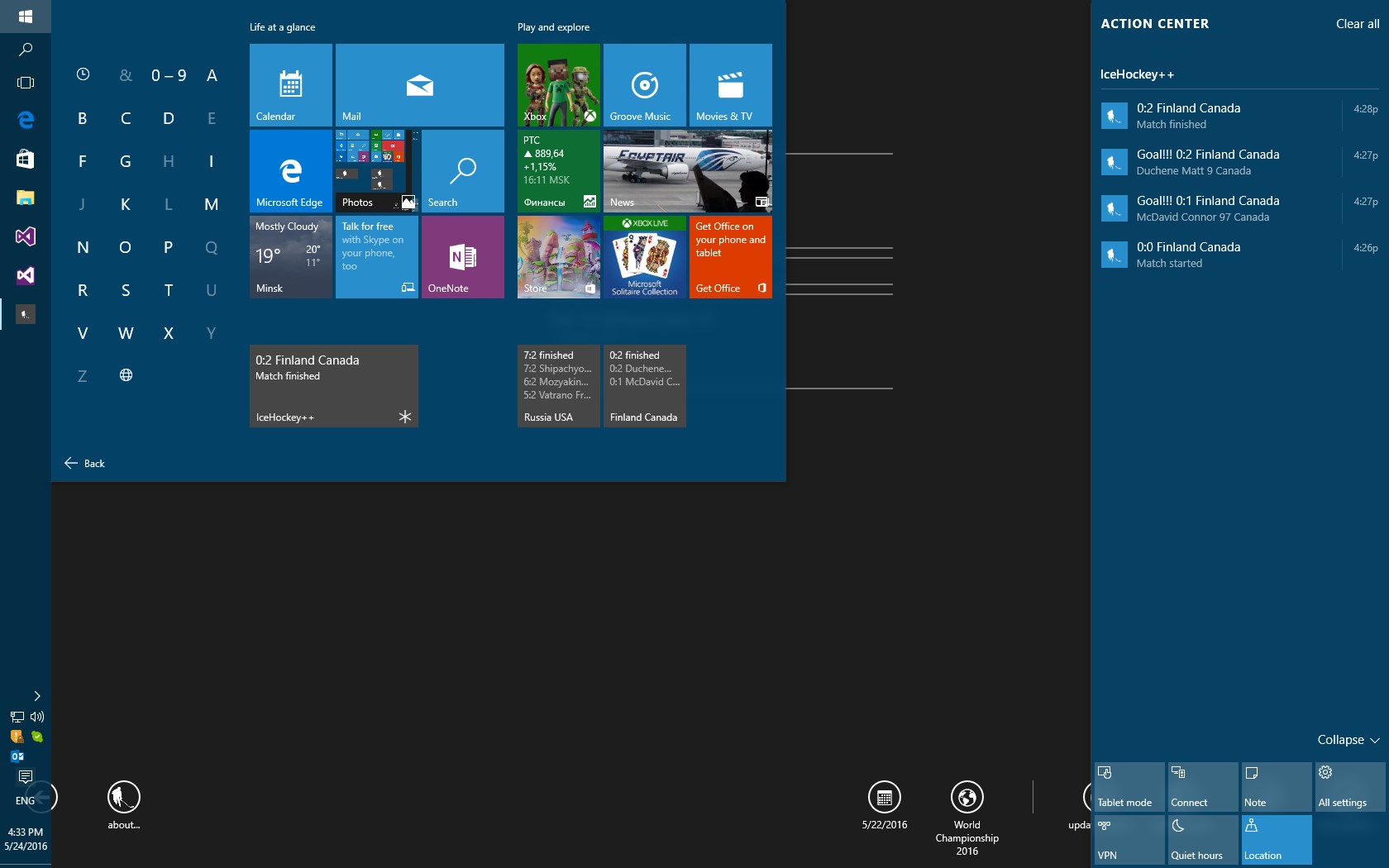Viewport: 1389px width, 868px height.
Task: Click the 5/22/2016 calendar app bar button
Action: tap(885, 805)
